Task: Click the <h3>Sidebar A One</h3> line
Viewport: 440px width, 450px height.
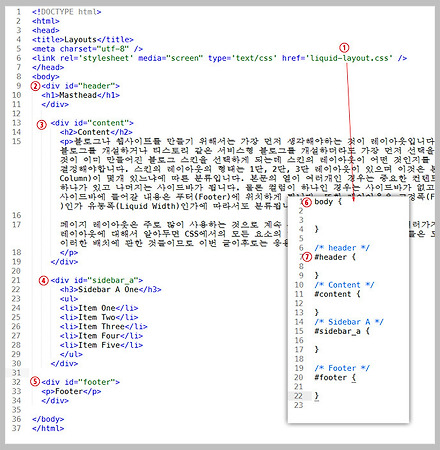Action: pyautogui.click(x=110, y=290)
